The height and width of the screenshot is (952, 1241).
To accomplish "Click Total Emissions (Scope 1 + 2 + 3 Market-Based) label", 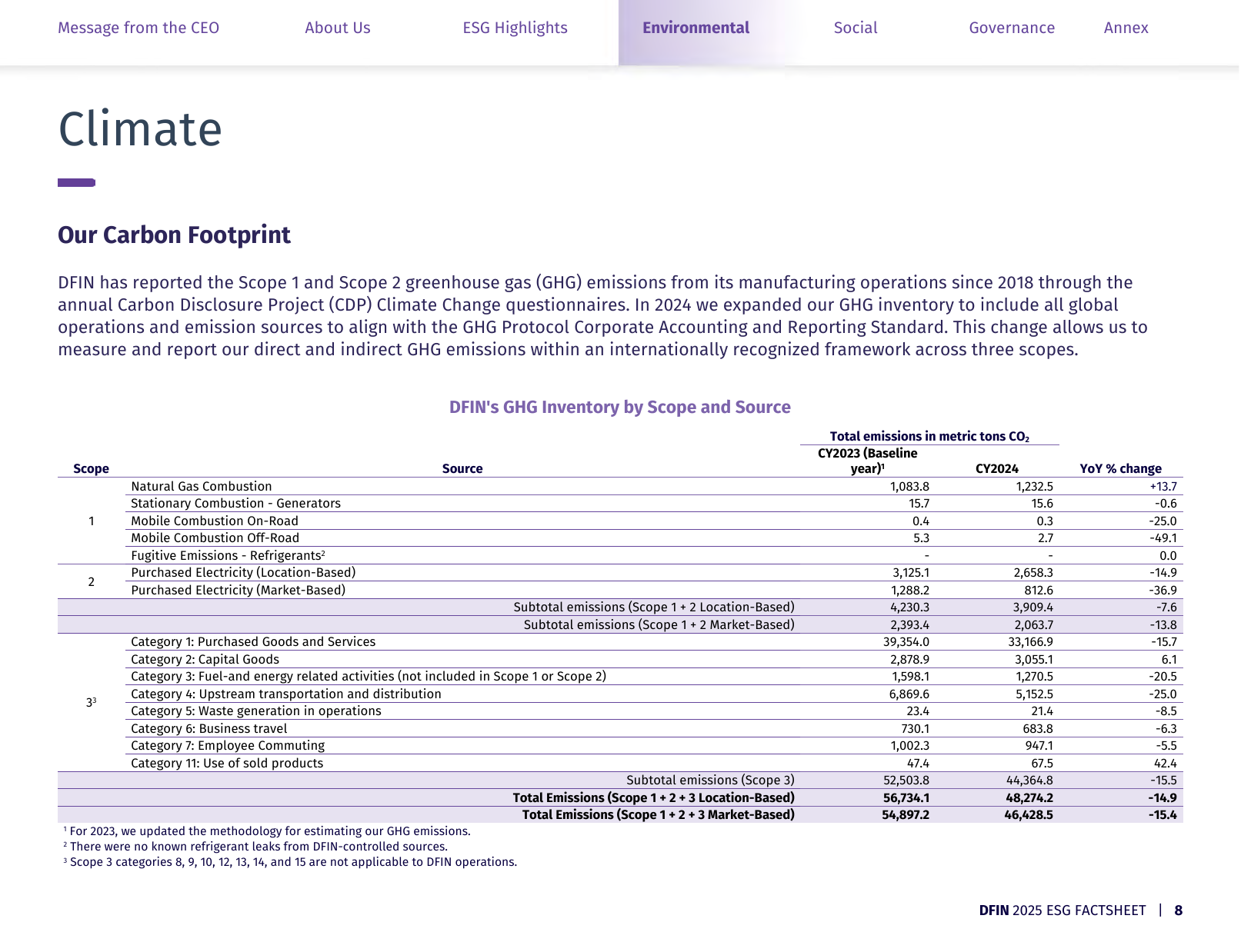I will tap(659, 815).
